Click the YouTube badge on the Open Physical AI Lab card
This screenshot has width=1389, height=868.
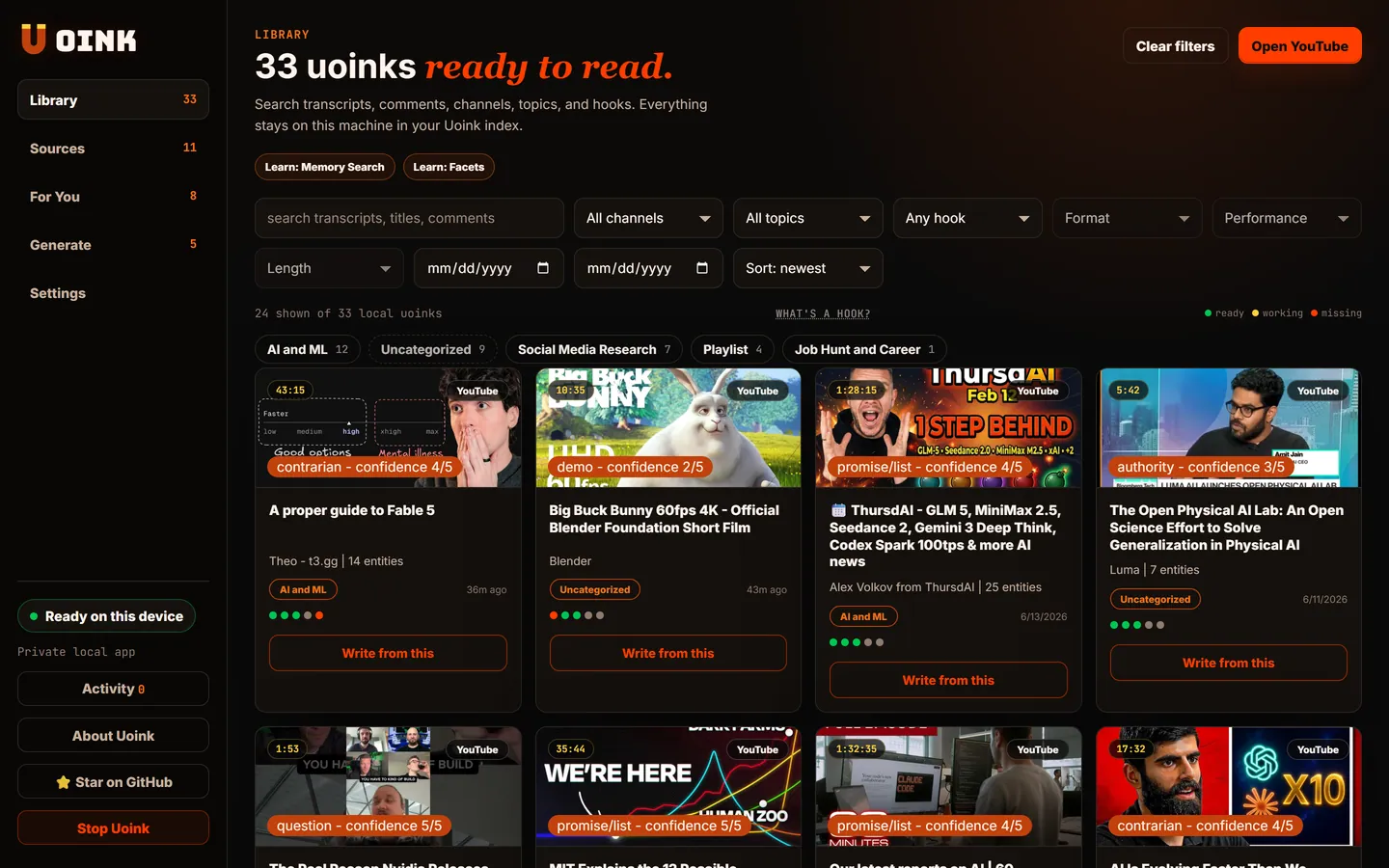pyautogui.click(x=1318, y=391)
